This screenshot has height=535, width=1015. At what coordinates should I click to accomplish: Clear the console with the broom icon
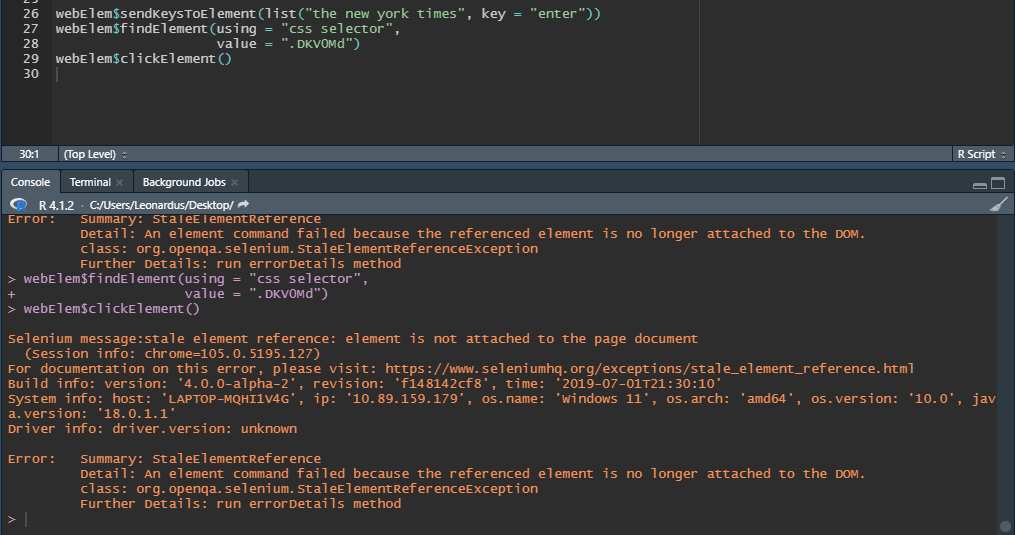click(x=999, y=205)
